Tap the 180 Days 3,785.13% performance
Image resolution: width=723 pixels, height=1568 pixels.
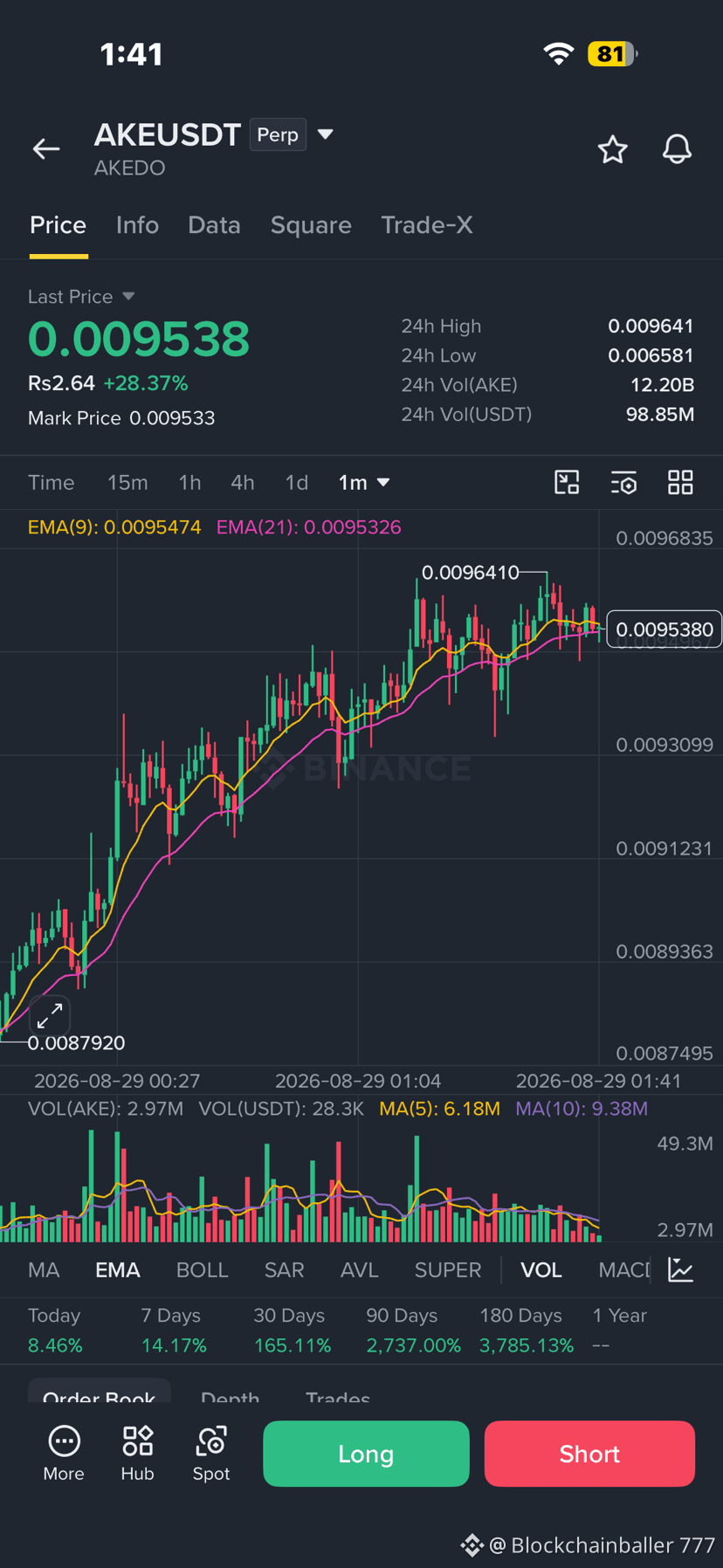[527, 1331]
